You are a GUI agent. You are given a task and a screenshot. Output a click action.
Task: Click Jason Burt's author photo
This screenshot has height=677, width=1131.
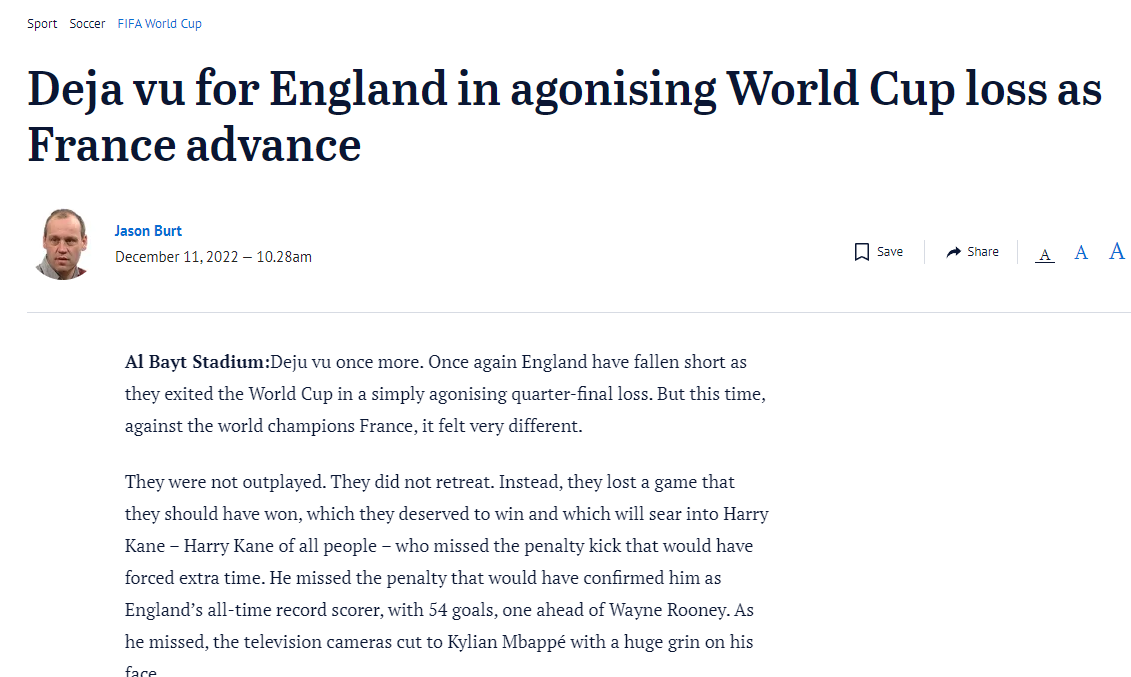[x=64, y=244]
